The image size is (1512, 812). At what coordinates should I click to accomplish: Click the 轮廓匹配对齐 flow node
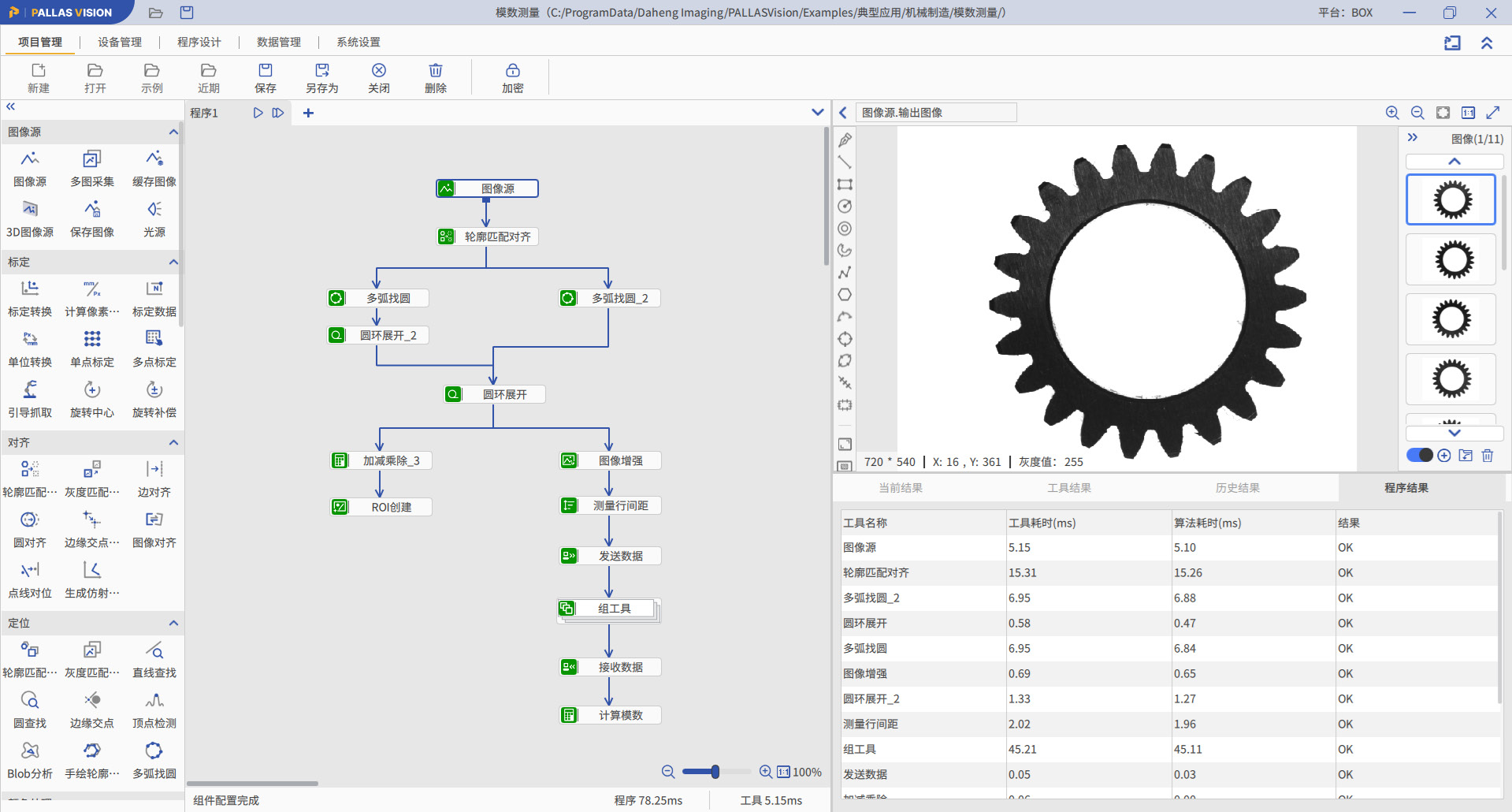[x=488, y=237]
